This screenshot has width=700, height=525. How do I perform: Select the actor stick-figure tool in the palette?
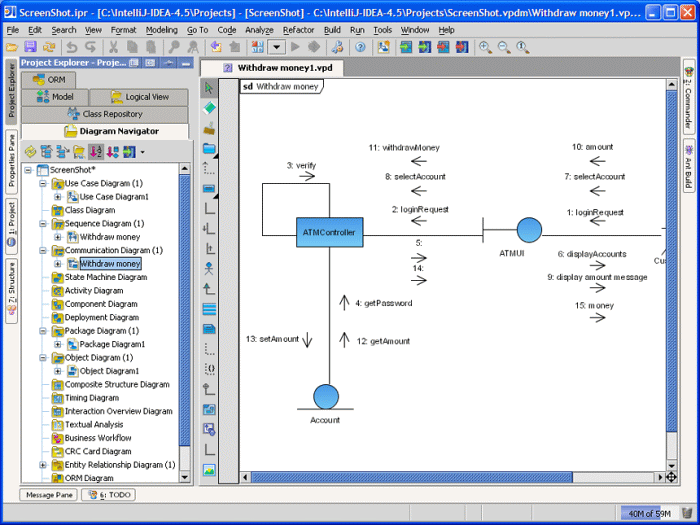209,268
